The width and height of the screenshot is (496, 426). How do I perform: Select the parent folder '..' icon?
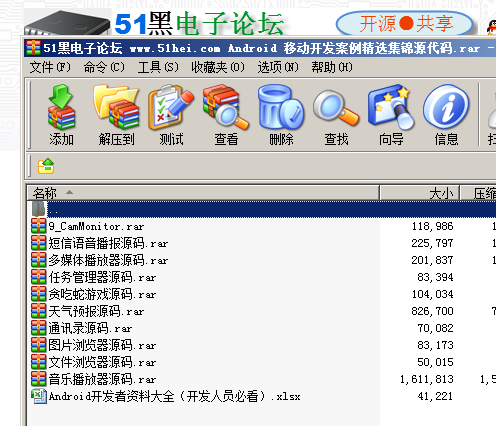click(38, 209)
